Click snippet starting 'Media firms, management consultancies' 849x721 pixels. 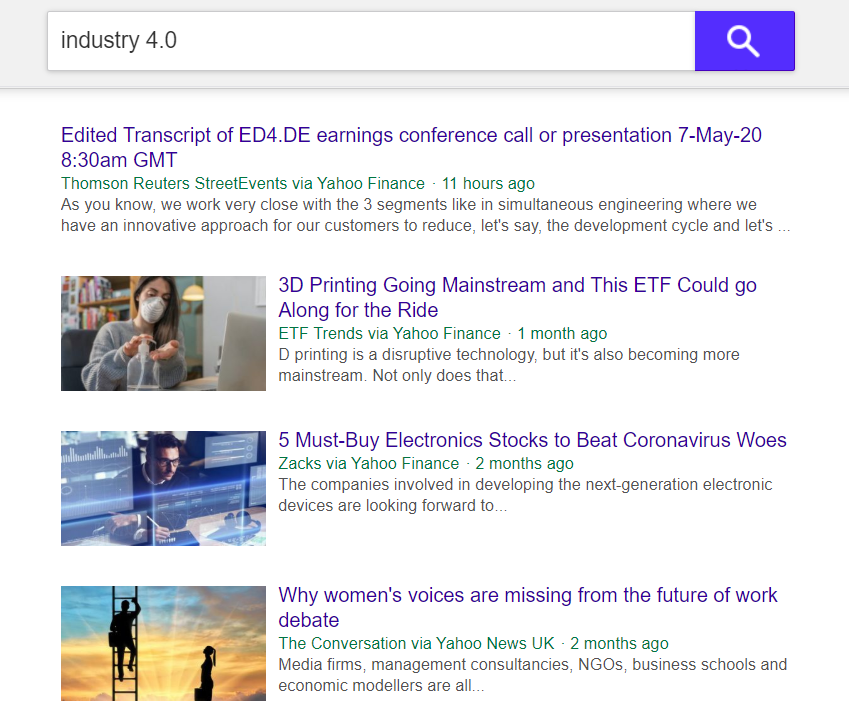533,674
